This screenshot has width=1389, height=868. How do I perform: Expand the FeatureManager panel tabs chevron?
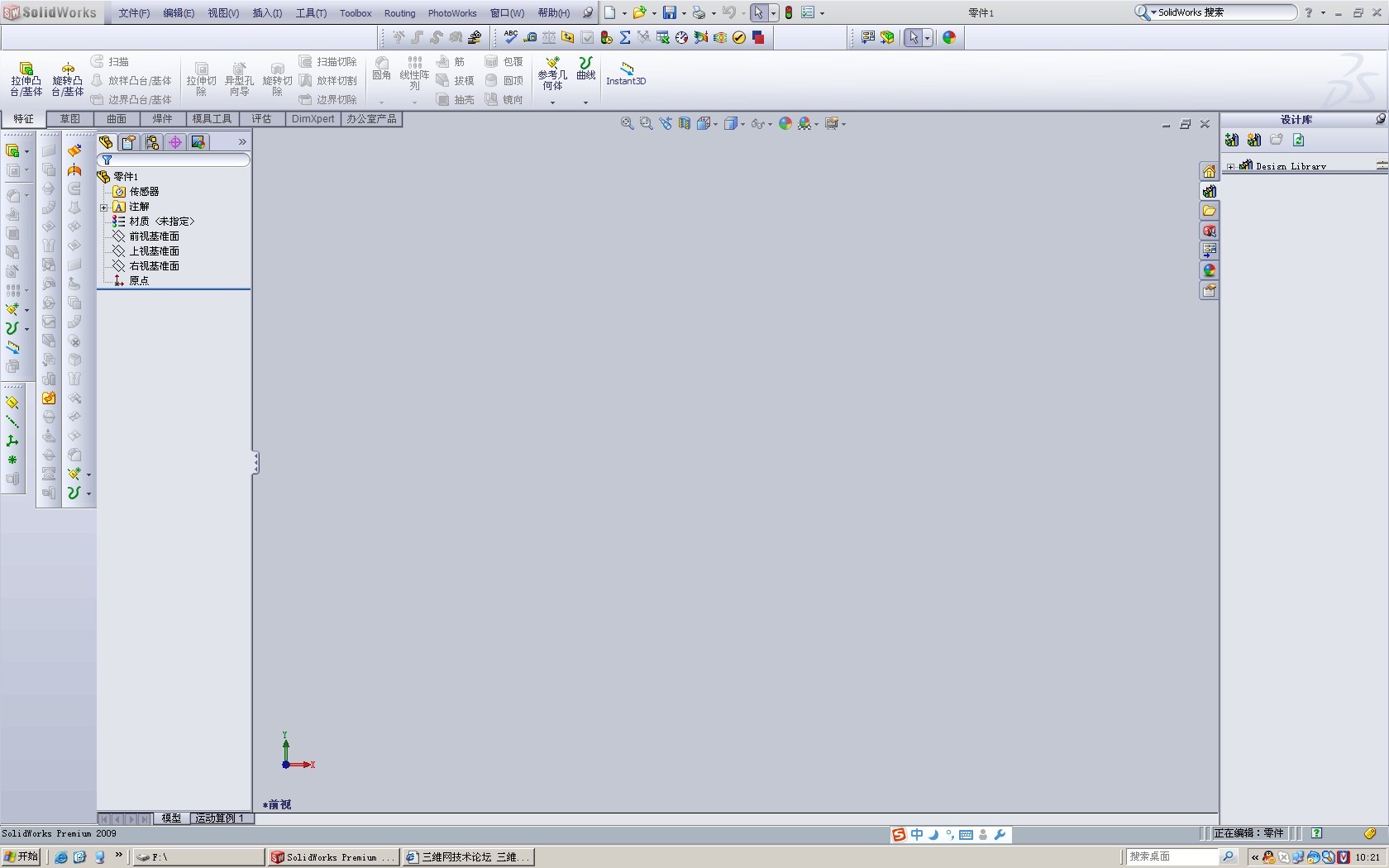point(242,142)
